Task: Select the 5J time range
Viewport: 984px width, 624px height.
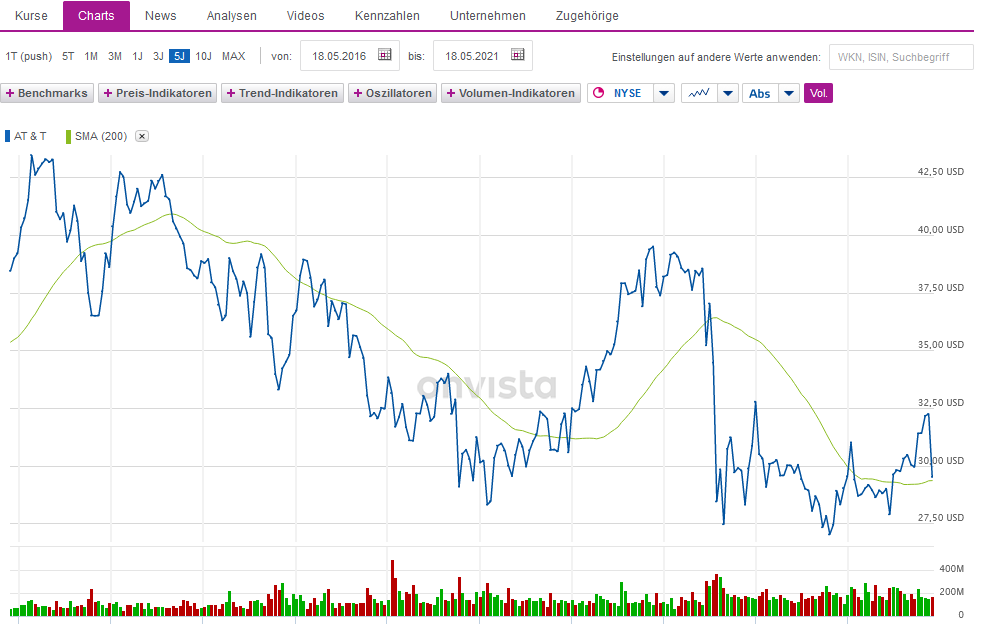Action: coord(179,56)
